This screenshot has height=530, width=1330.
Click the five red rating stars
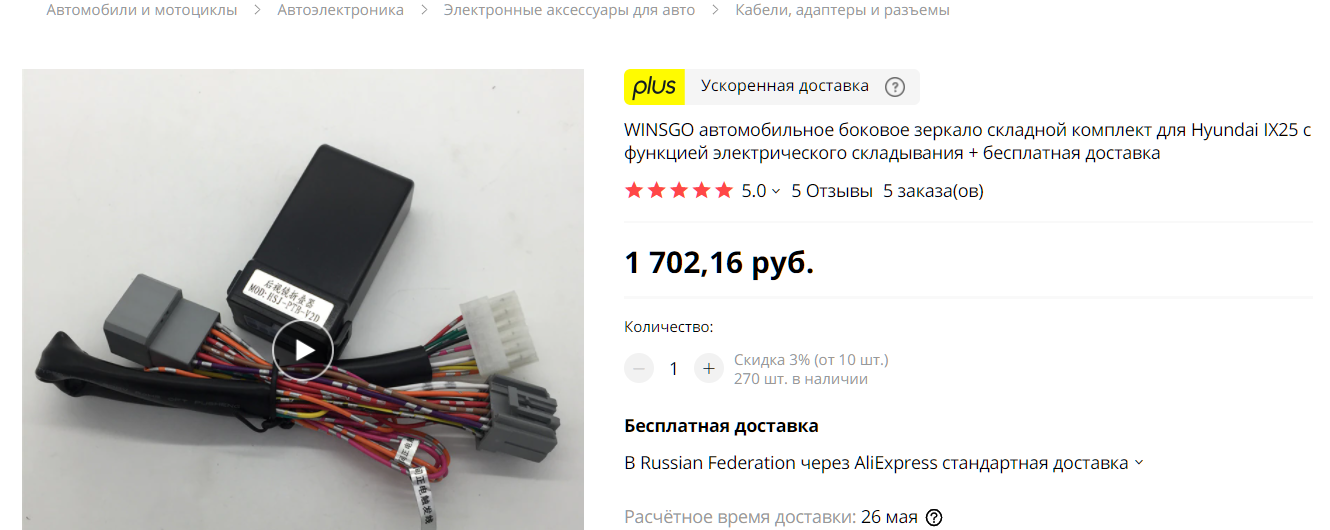tap(679, 190)
